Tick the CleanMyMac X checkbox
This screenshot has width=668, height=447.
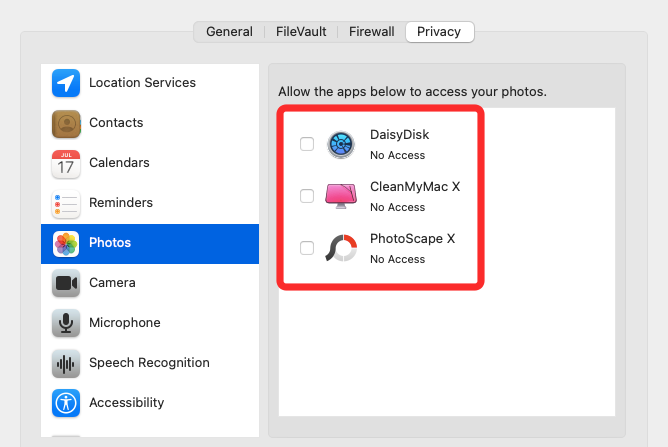pos(307,196)
